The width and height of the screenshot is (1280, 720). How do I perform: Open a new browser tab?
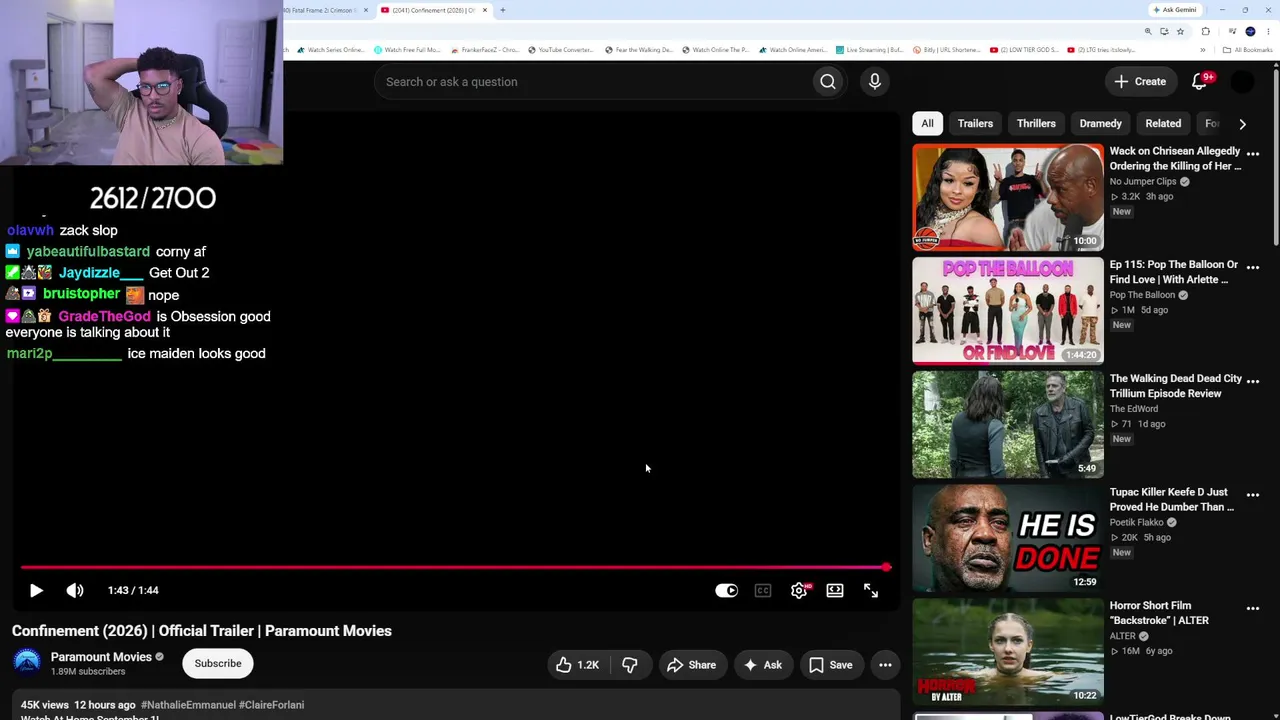pyautogui.click(x=502, y=10)
